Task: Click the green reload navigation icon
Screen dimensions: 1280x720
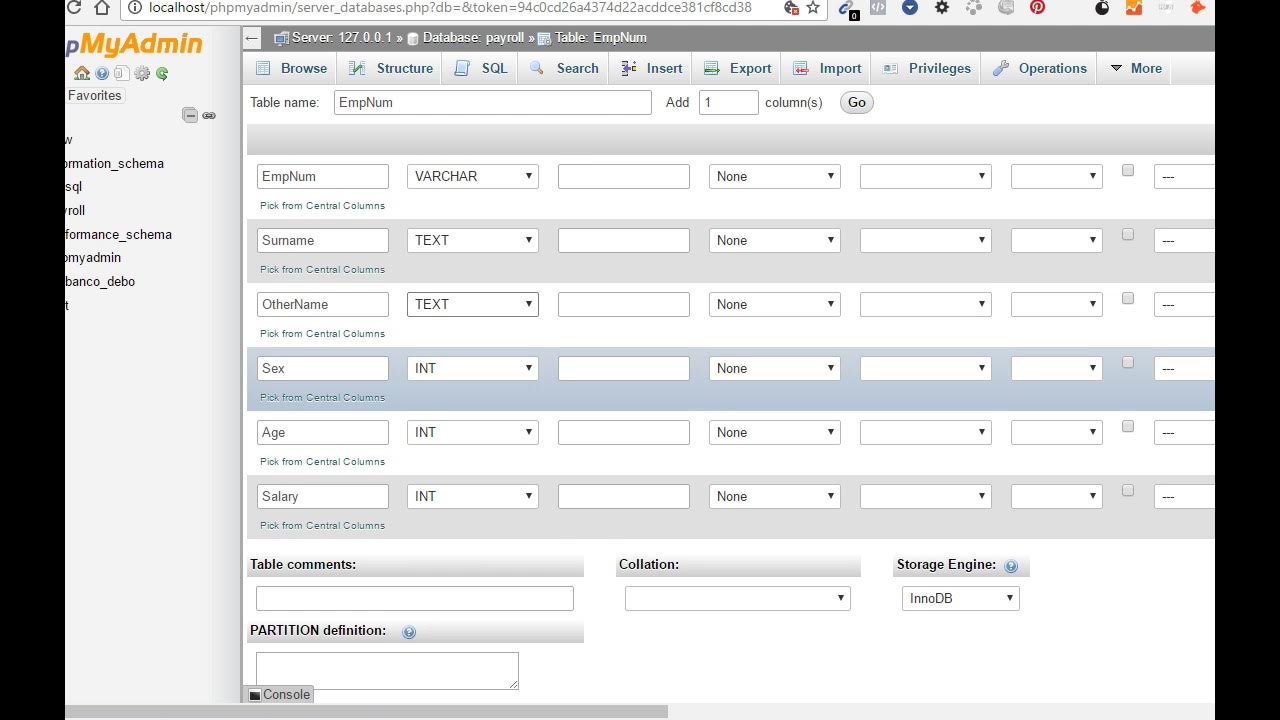Action: tap(162, 73)
